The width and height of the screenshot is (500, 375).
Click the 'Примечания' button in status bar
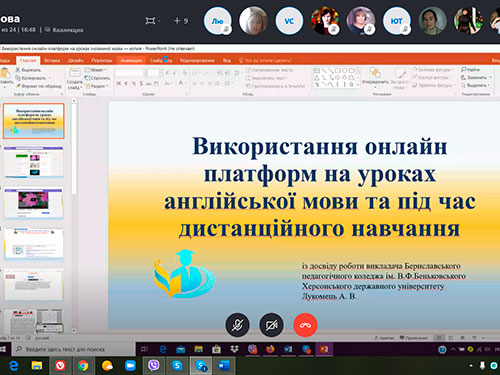(414, 338)
